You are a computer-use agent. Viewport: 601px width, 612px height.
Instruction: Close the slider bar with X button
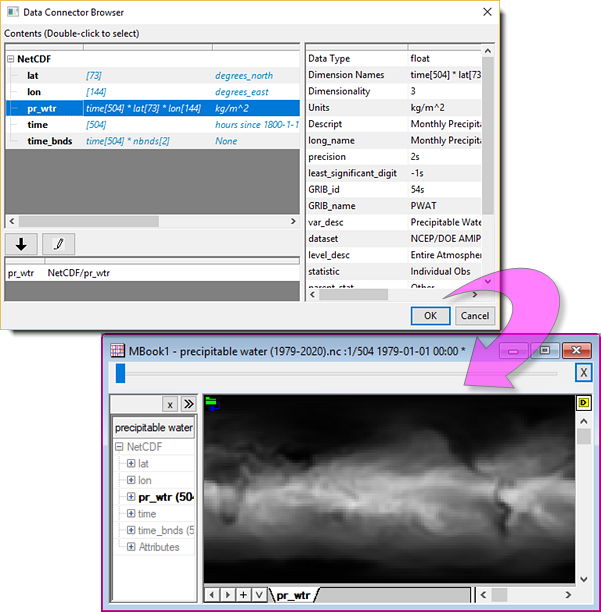[583, 373]
